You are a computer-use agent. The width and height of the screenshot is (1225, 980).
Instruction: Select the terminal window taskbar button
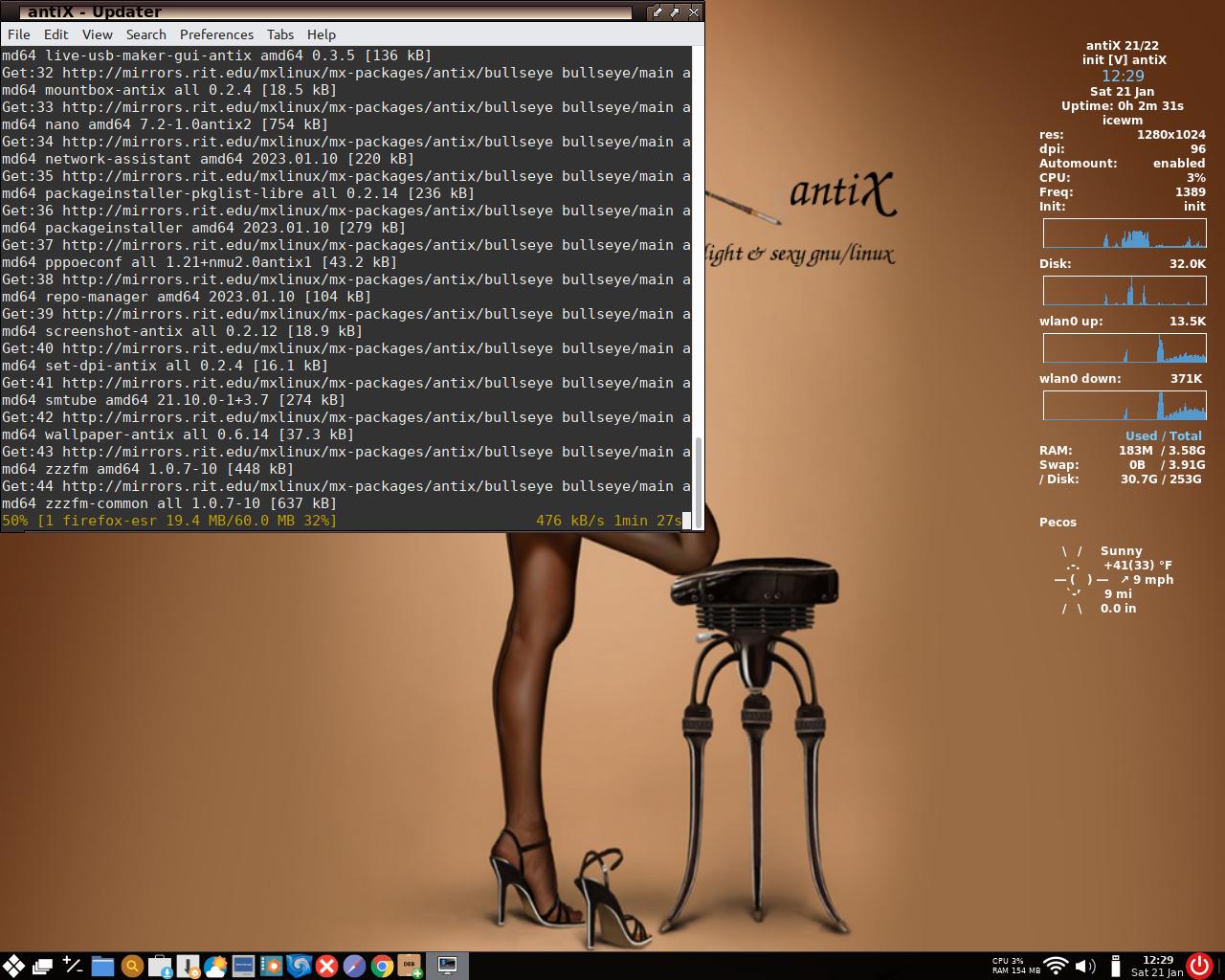click(x=447, y=966)
